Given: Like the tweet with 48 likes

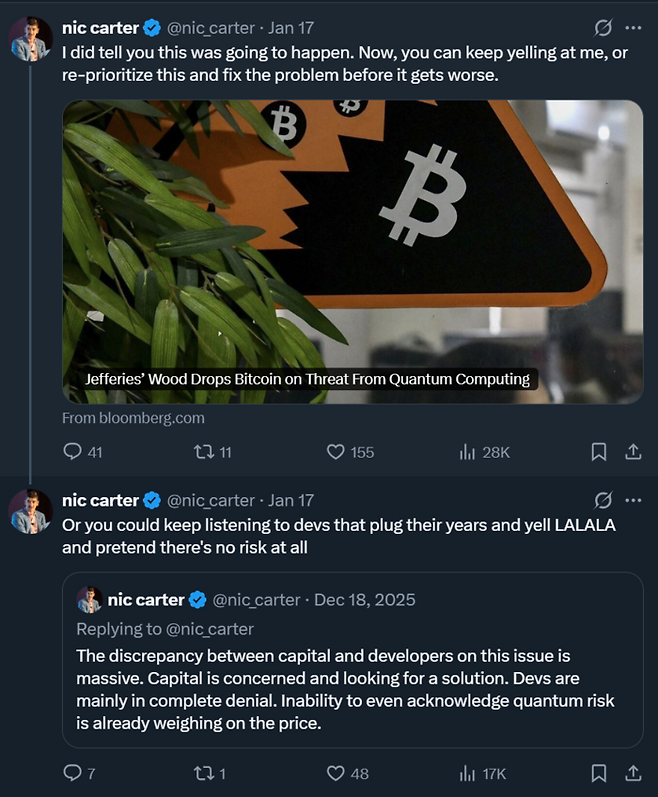Looking at the screenshot, I should [336, 773].
